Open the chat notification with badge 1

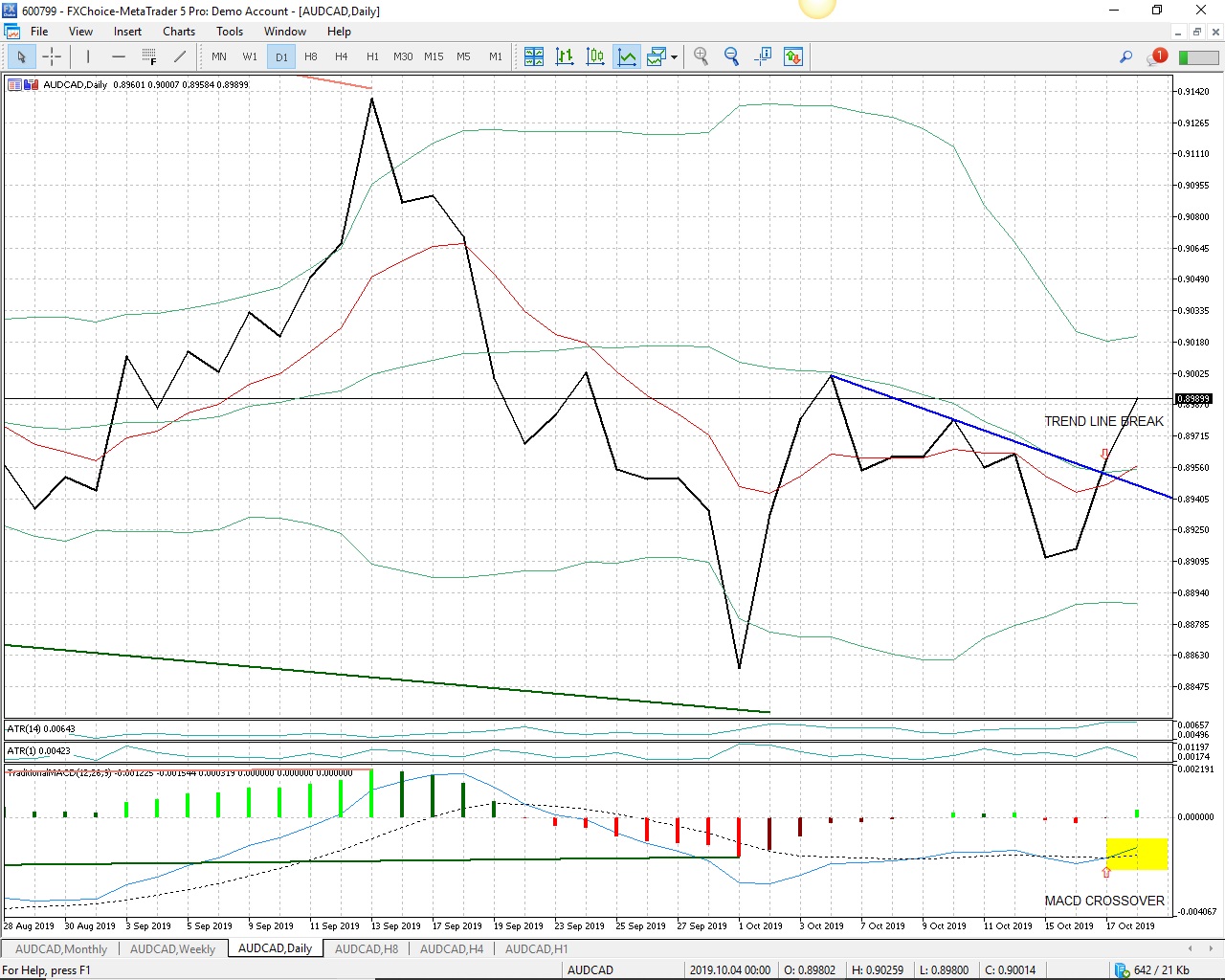click(1156, 56)
